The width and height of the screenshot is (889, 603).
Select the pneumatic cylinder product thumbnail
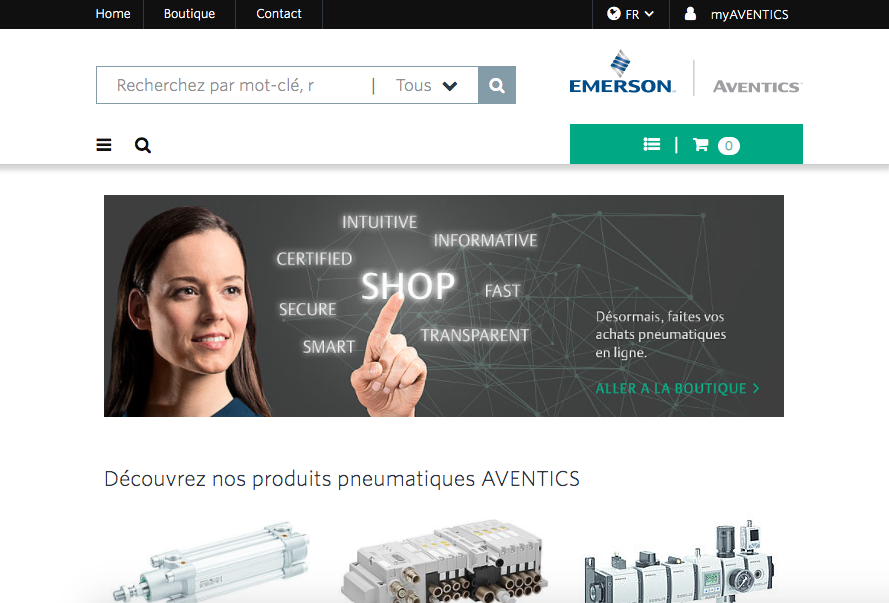tap(211, 561)
